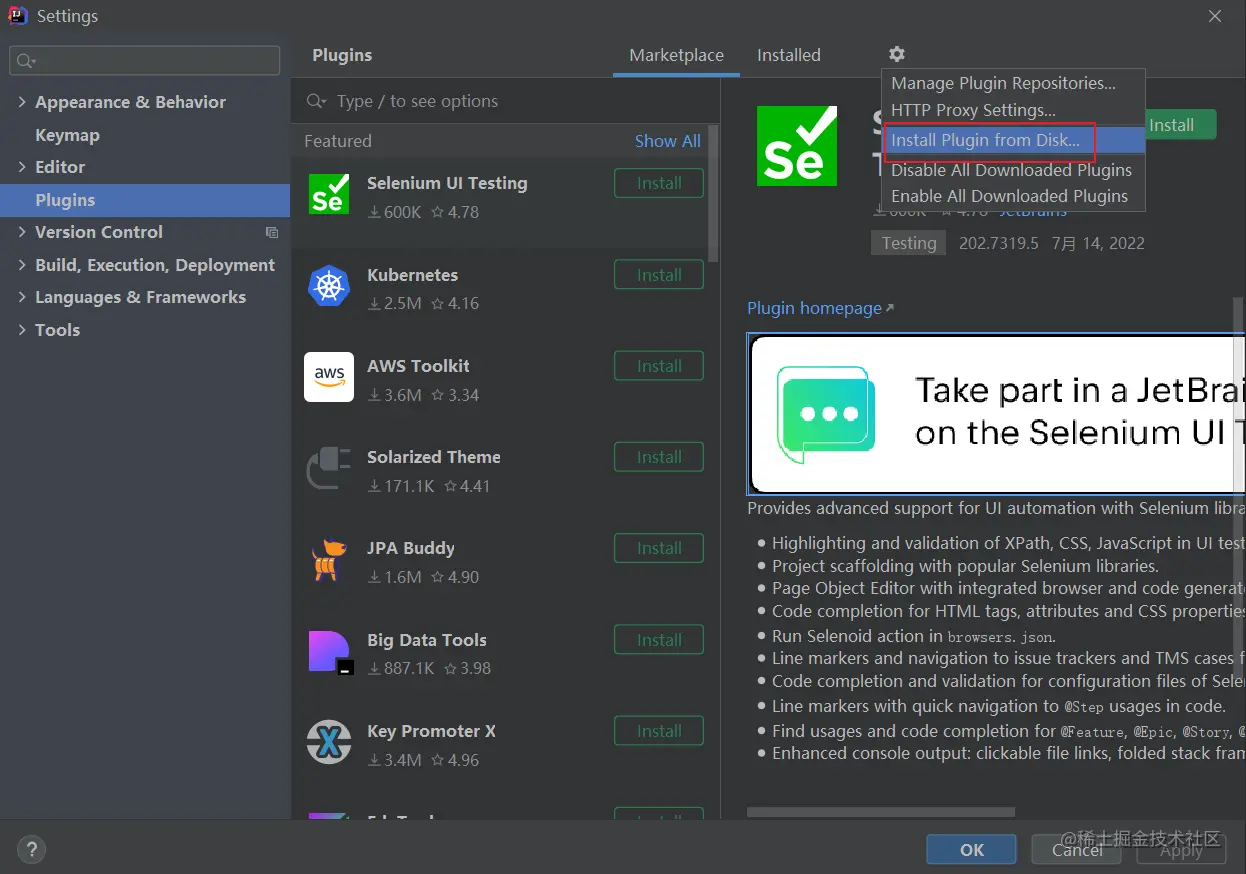Viewport: 1246px width, 874px height.
Task: Open the Plugin homepage link
Action: point(820,308)
